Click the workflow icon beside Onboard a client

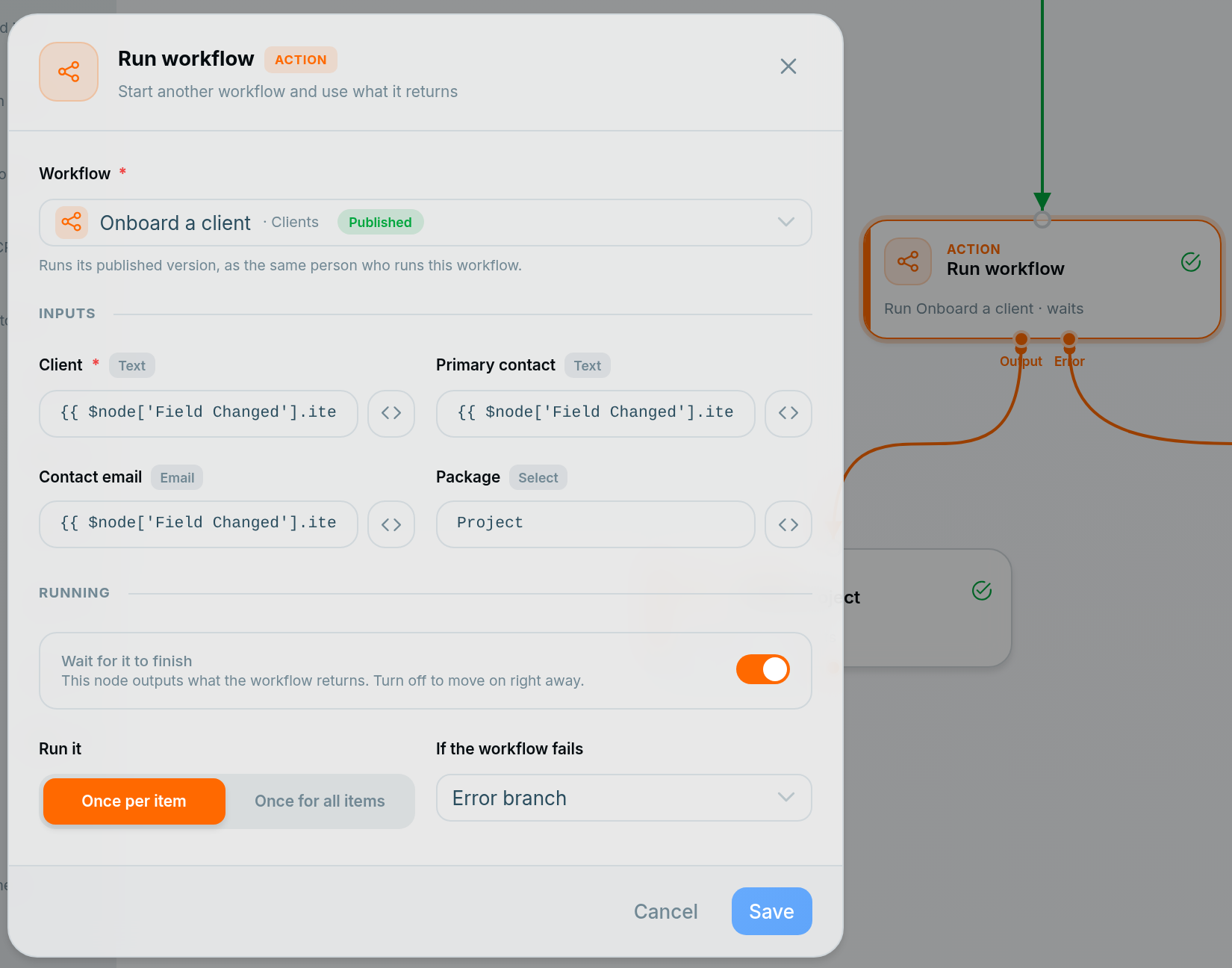(x=72, y=223)
